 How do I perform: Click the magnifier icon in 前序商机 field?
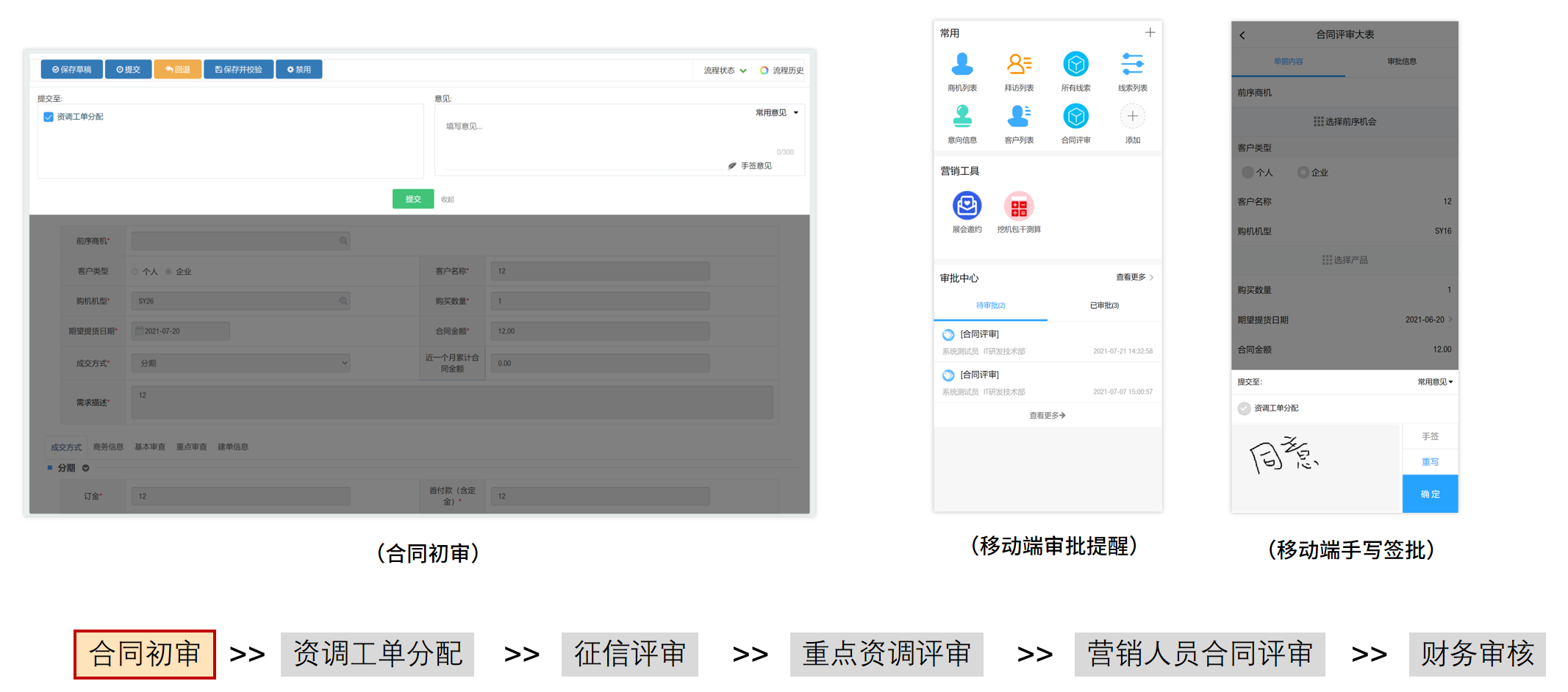pyautogui.click(x=343, y=240)
